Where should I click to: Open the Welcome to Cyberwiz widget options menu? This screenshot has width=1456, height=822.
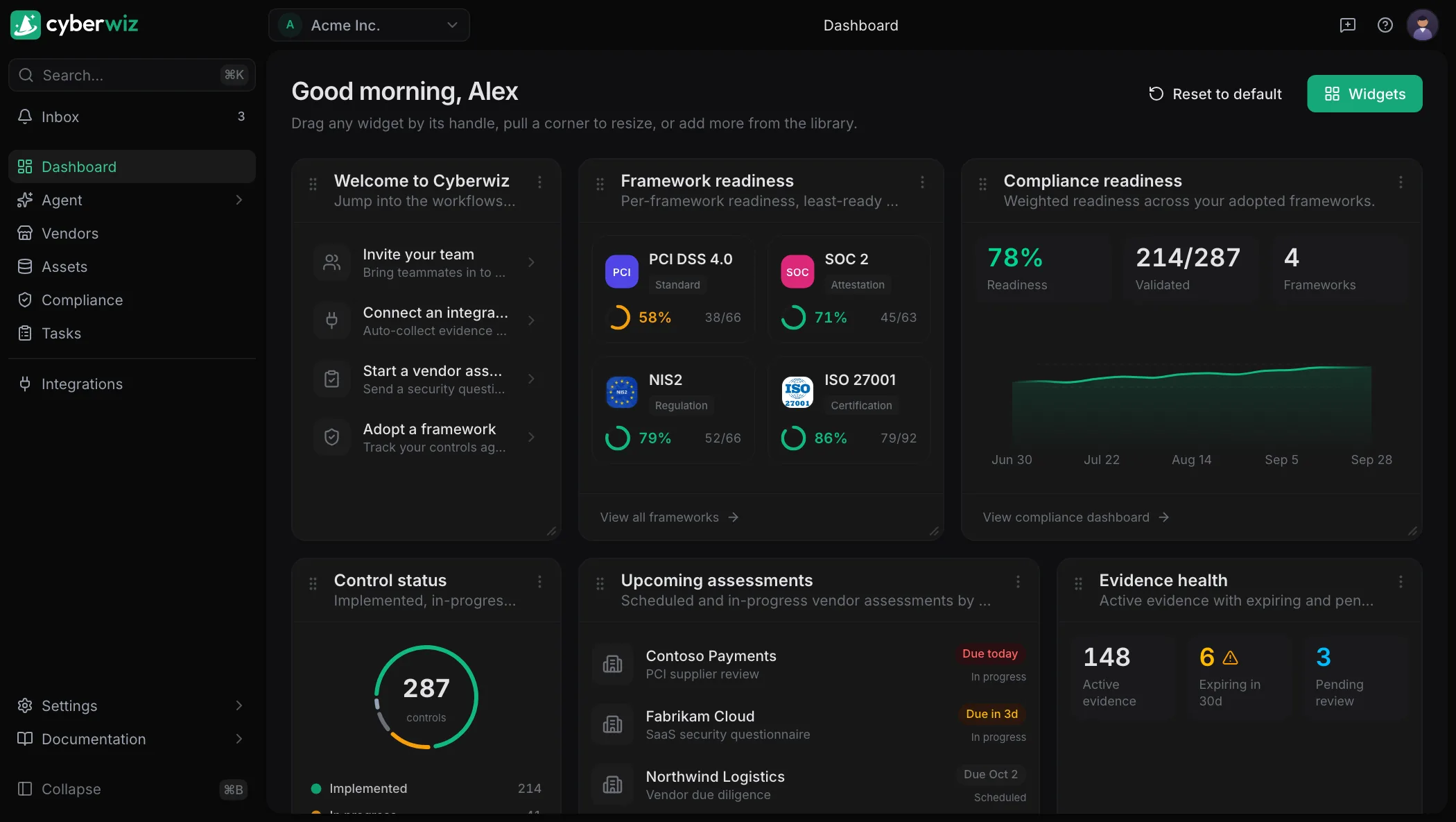coord(539,182)
